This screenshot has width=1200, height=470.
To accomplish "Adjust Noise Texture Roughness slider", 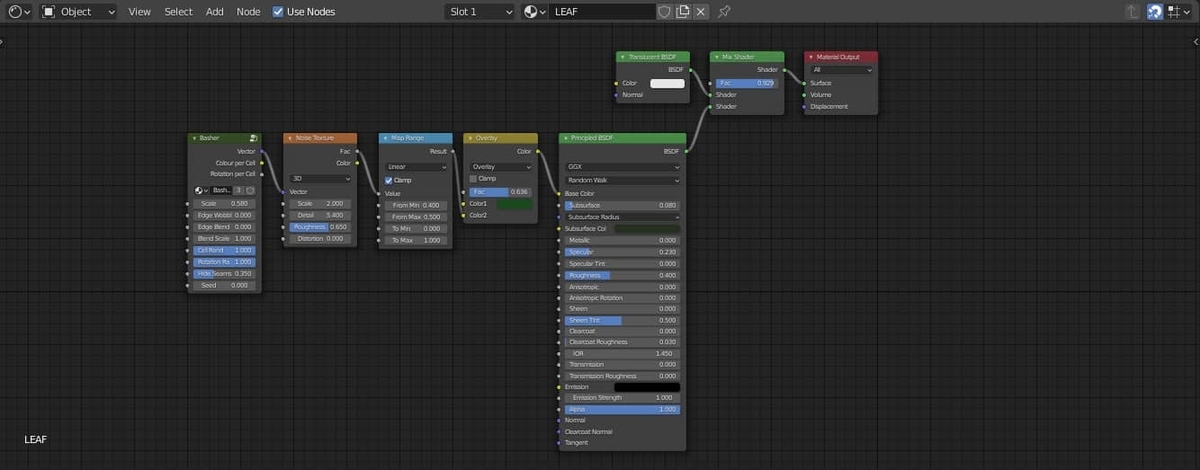I will (x=320, y=227).
